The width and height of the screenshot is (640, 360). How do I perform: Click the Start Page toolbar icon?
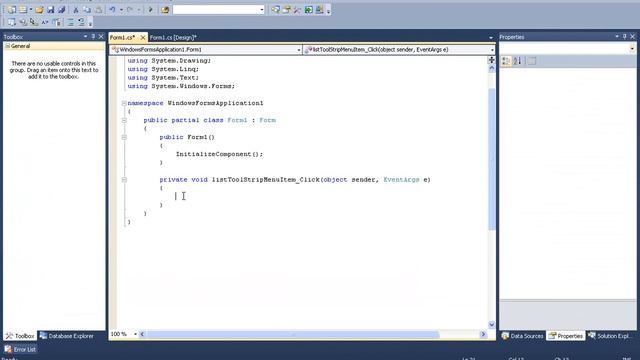(x=309, y=9)
